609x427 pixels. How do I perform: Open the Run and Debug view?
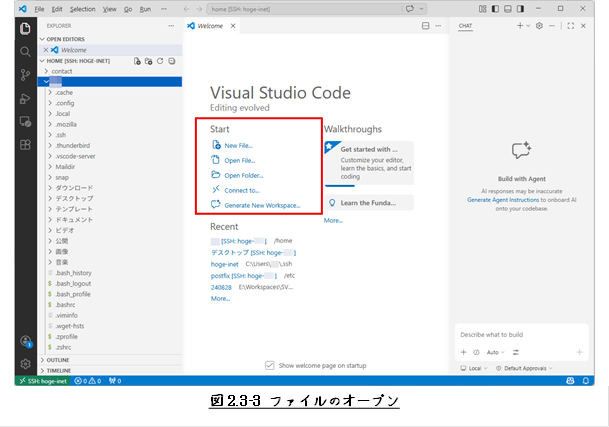(25, 98)
